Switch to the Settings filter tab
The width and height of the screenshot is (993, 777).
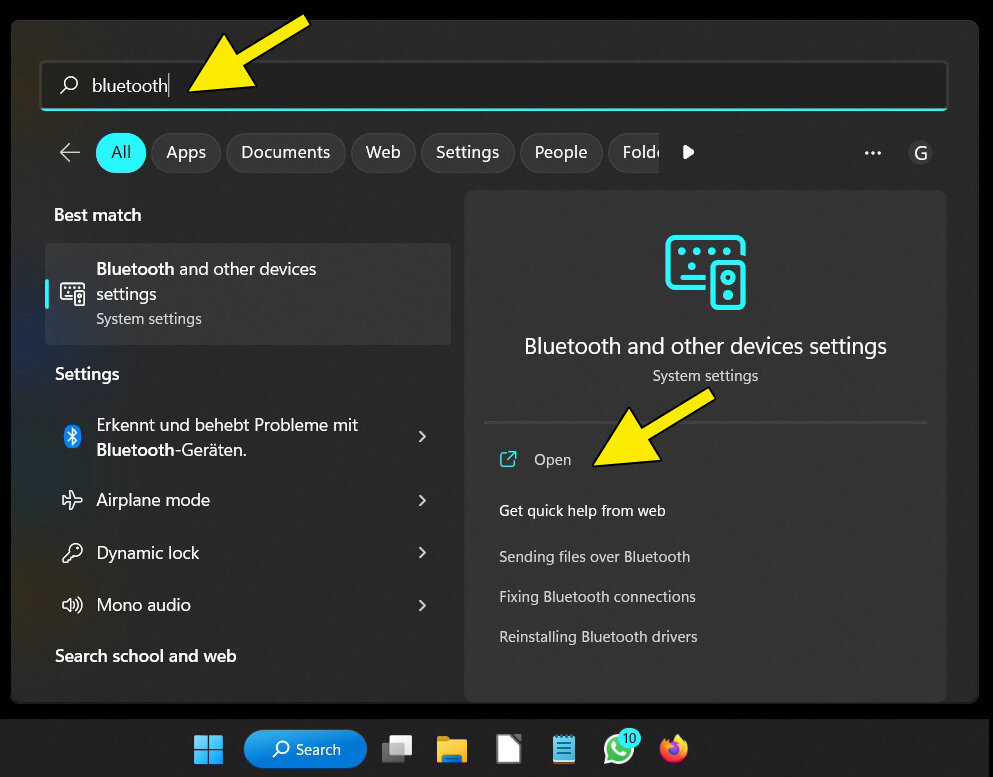(x=467, y=152)
